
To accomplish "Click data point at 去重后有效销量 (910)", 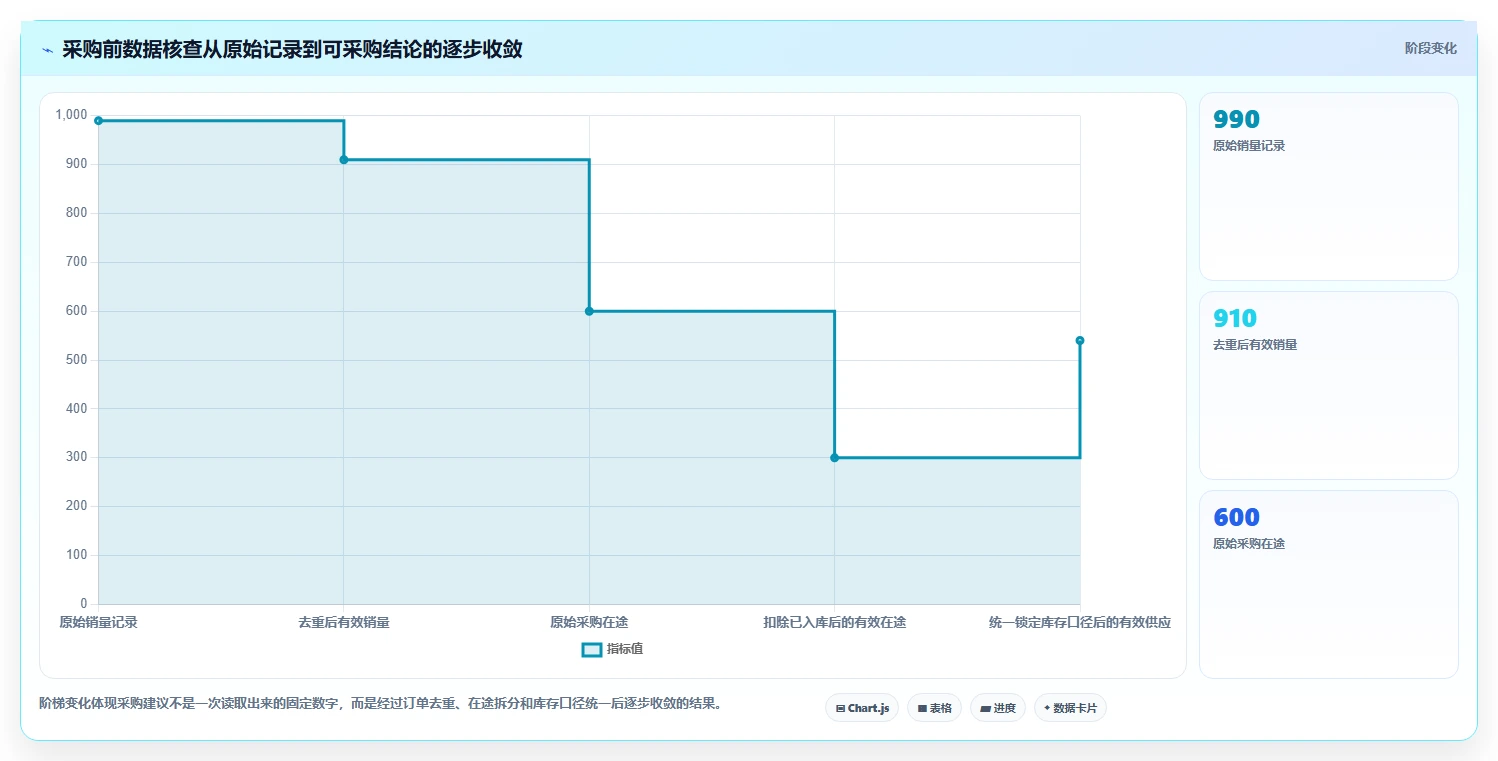I will point(344,160).
